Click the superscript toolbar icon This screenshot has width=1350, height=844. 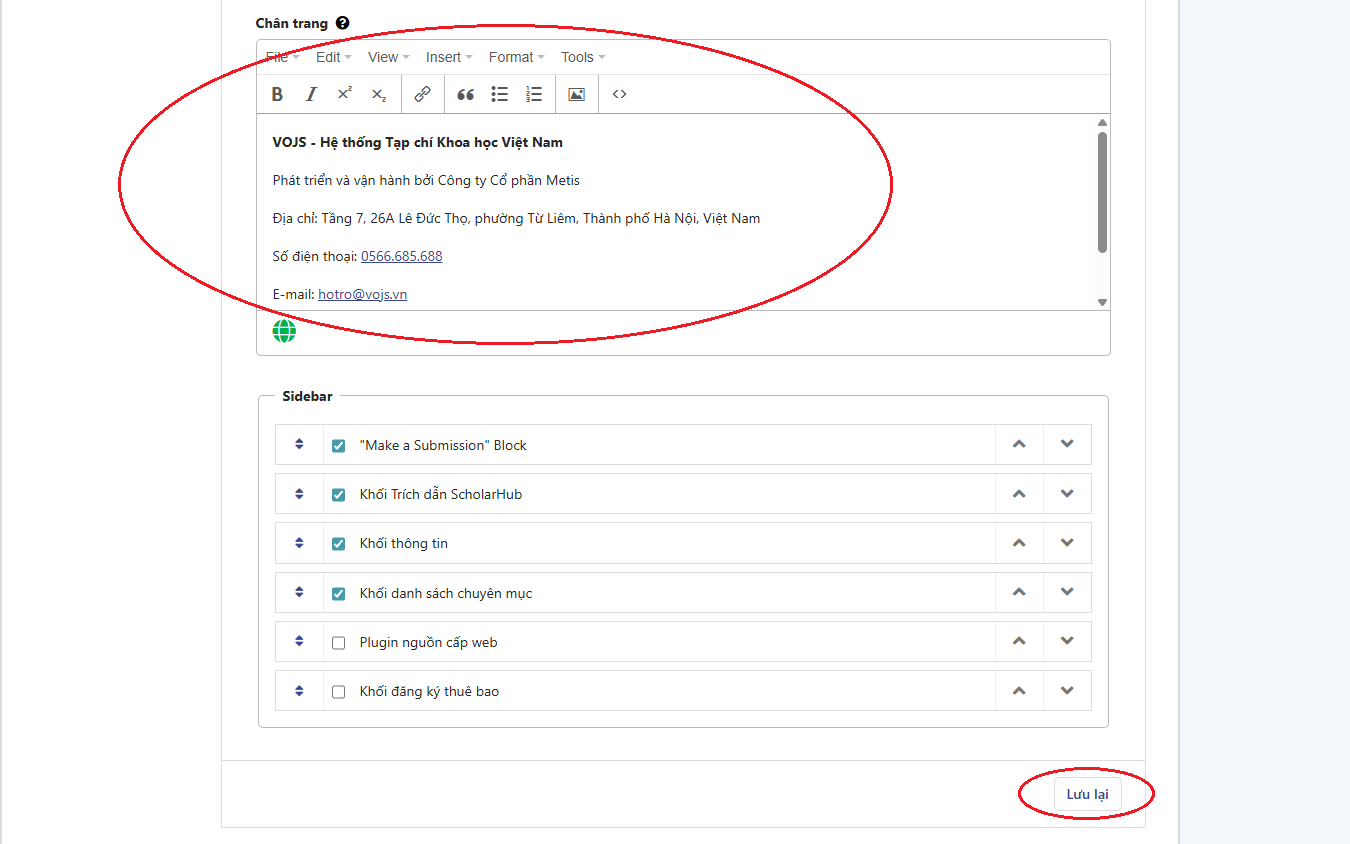click(x=345, y=94)
